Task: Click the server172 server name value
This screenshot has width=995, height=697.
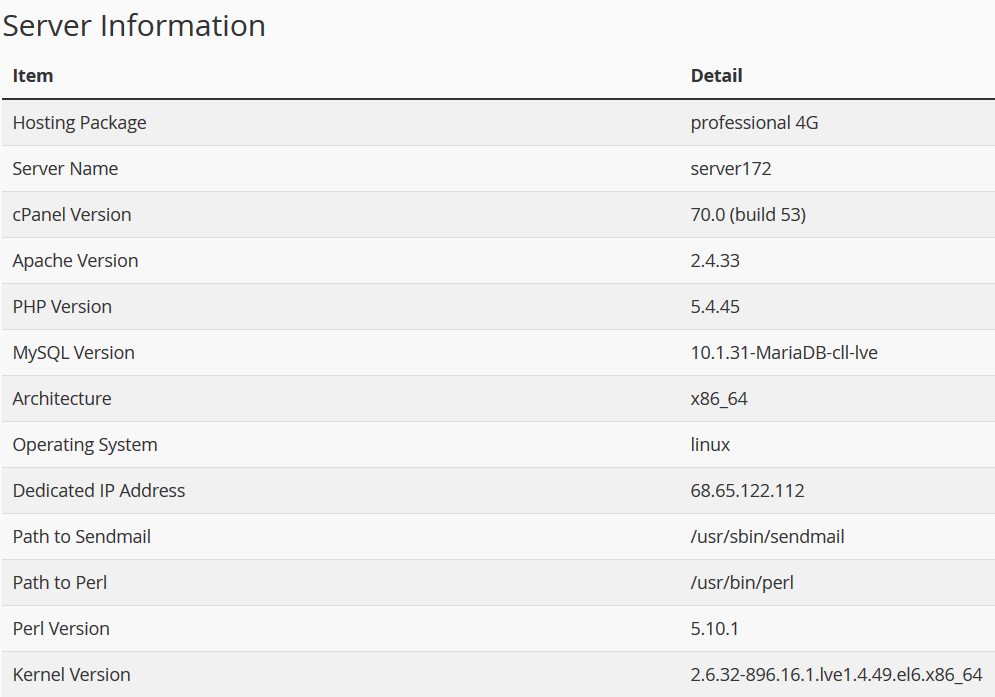Action: click(731, 169)
